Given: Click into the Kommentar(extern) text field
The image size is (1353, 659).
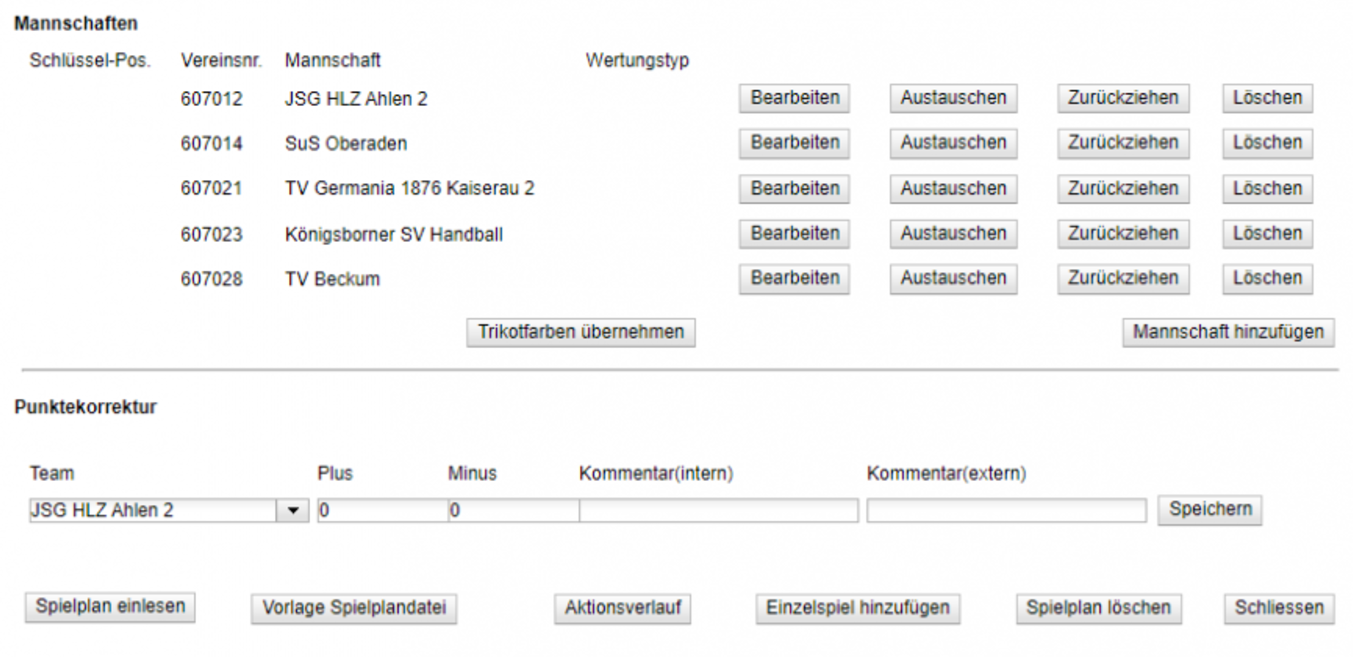Looking at the screenshot, I should (1006, 511).
